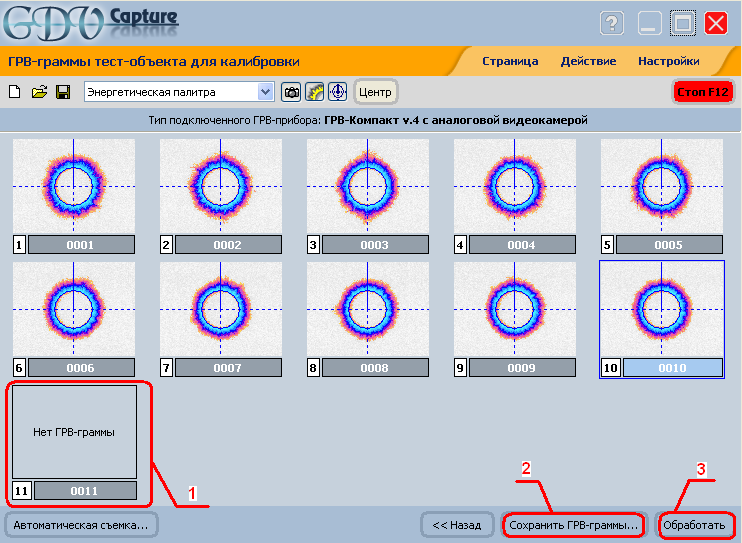Click the New document icon
The image size is (742, 543).
(x=15, y=92)
